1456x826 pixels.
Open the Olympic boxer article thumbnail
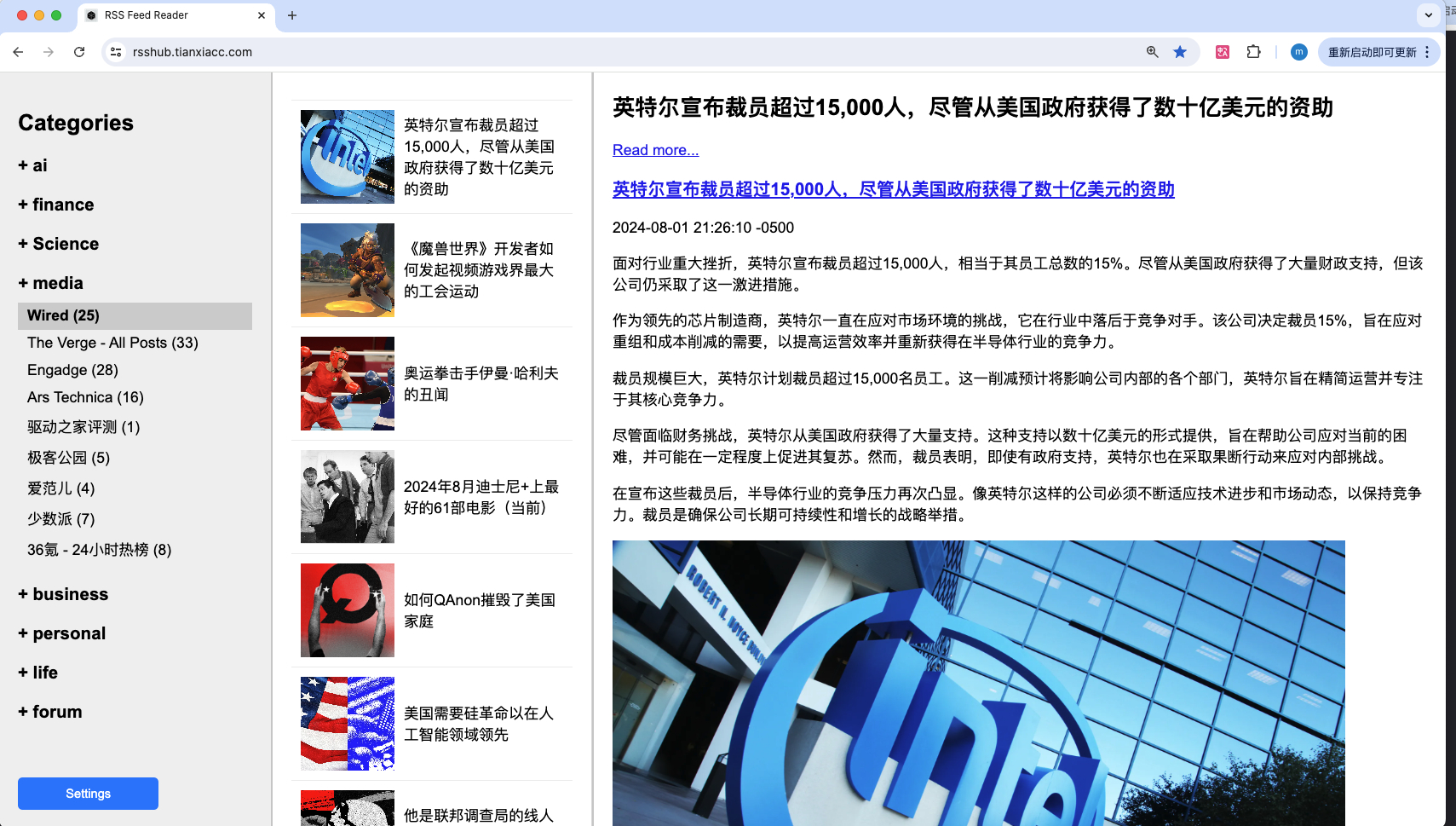click(348, 384)
